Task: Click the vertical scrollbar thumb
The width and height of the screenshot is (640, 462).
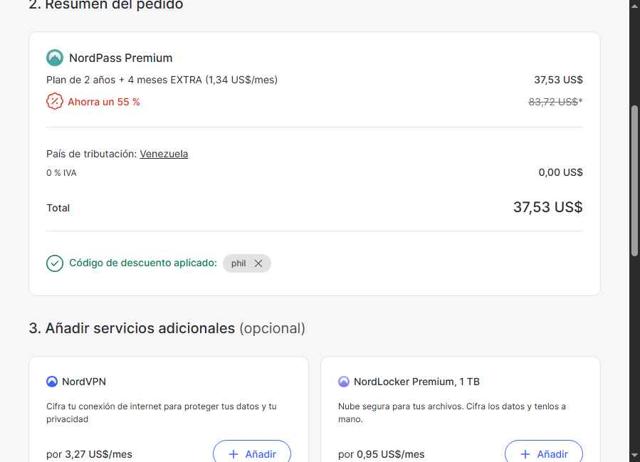Action: tap(634, 180)
